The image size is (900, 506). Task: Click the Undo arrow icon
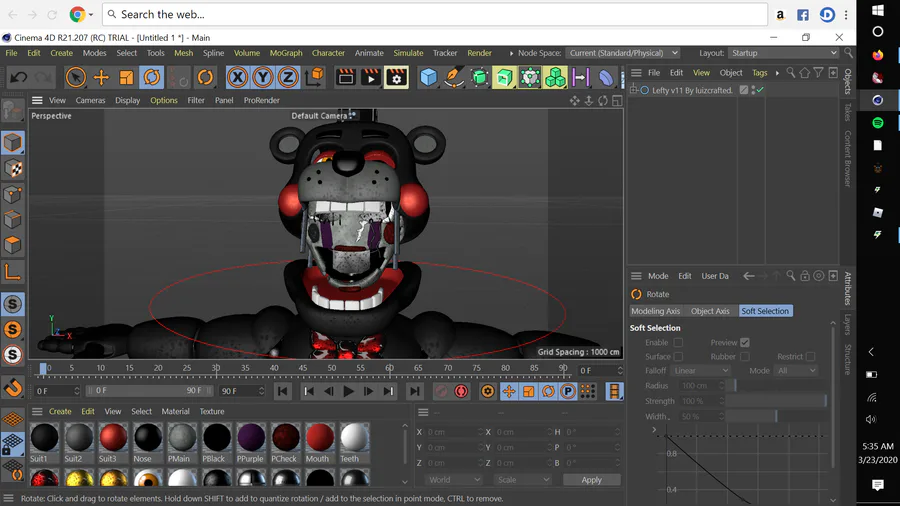[19, 78]
